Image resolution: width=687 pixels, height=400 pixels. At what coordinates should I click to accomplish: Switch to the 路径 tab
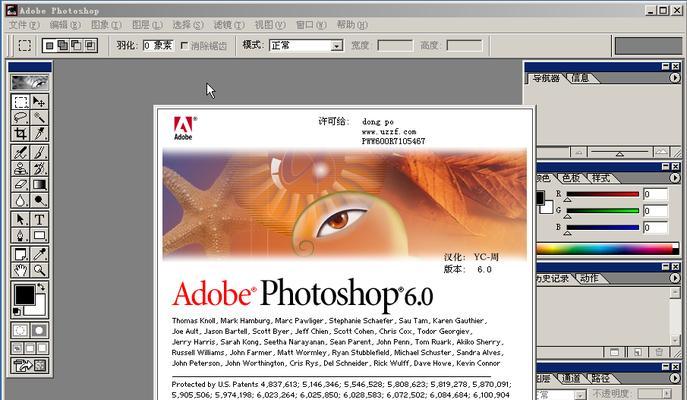click(600, 378)
